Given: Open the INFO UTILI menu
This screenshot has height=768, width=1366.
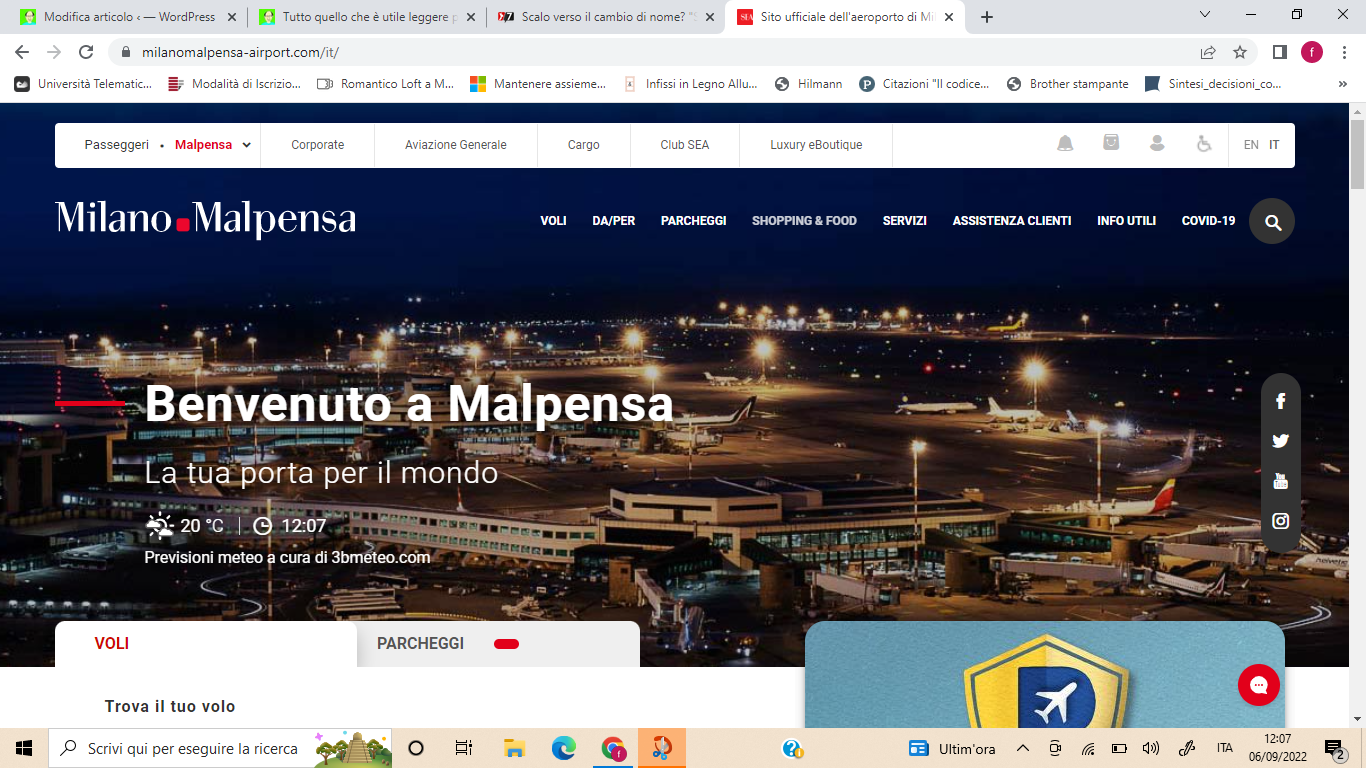Looking at the screenshot, I should pyautogui.click(x=1126, y=221).
